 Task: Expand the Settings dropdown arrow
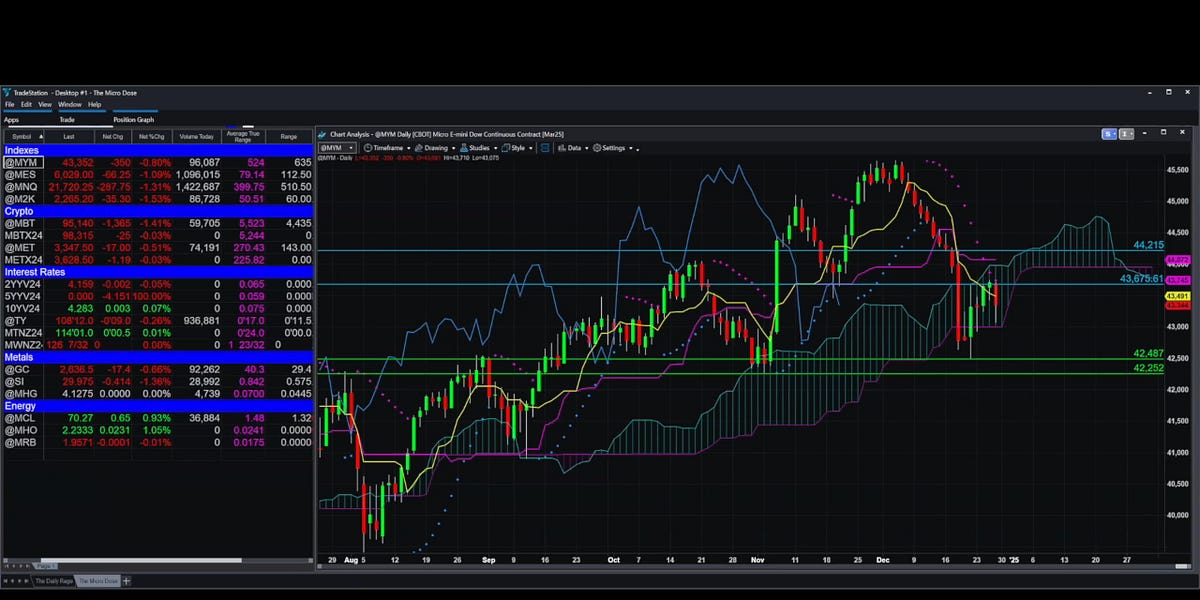coord(633,147)
